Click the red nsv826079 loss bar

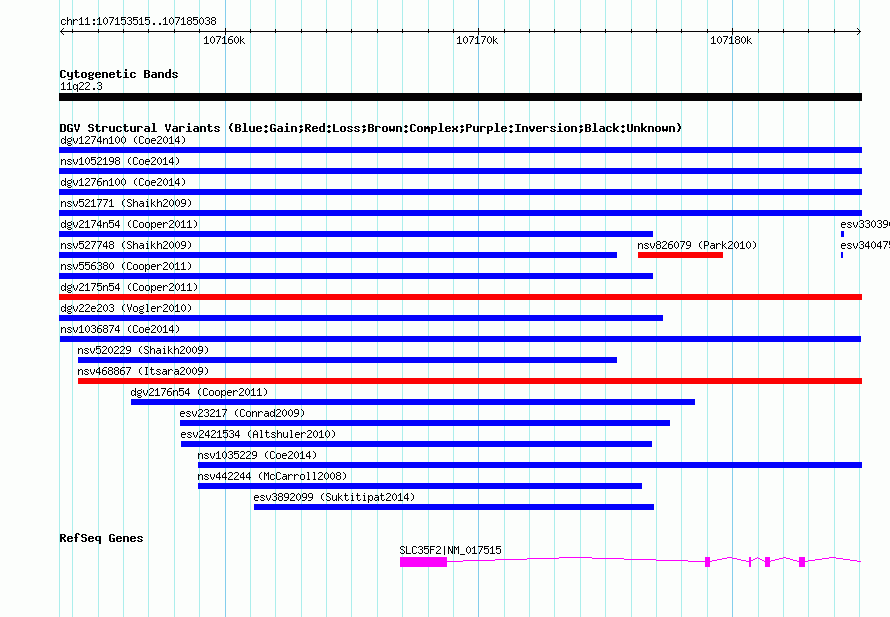coord(680,255)
